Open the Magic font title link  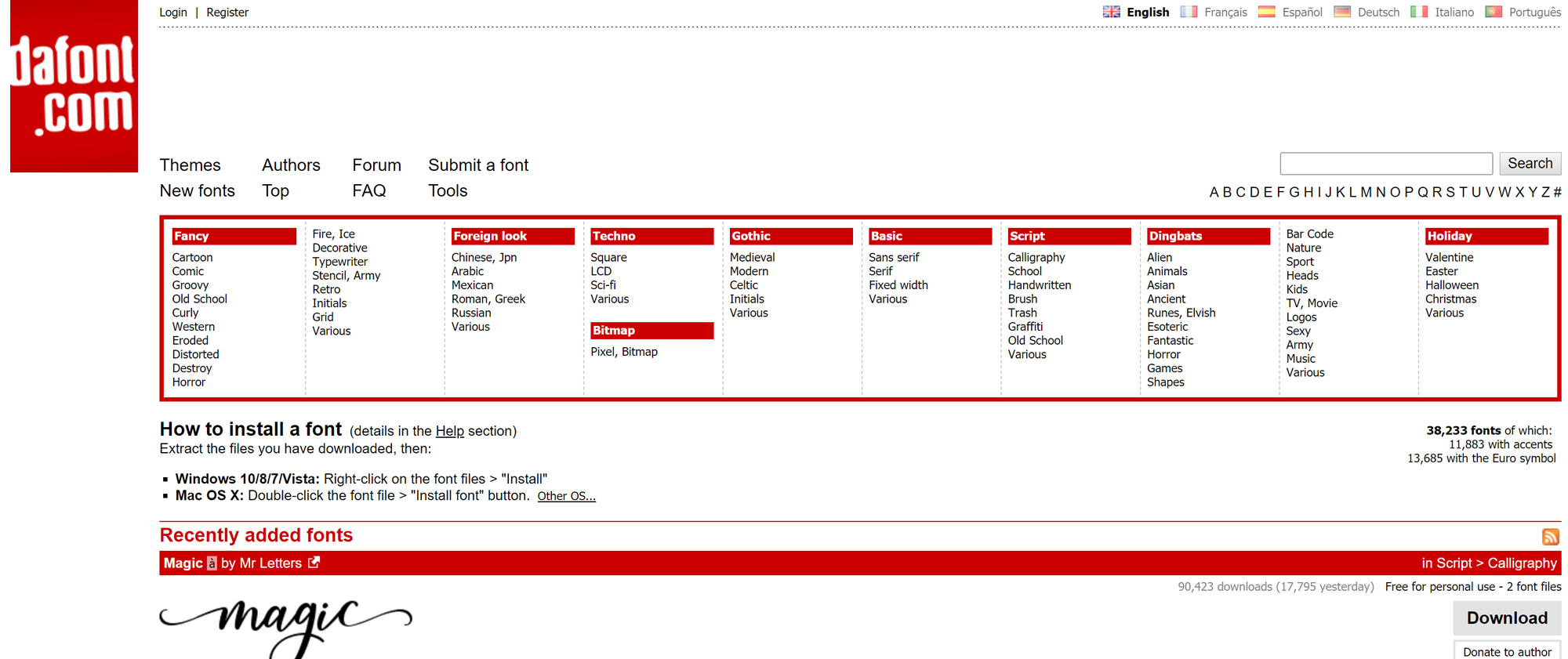[183, 563]
